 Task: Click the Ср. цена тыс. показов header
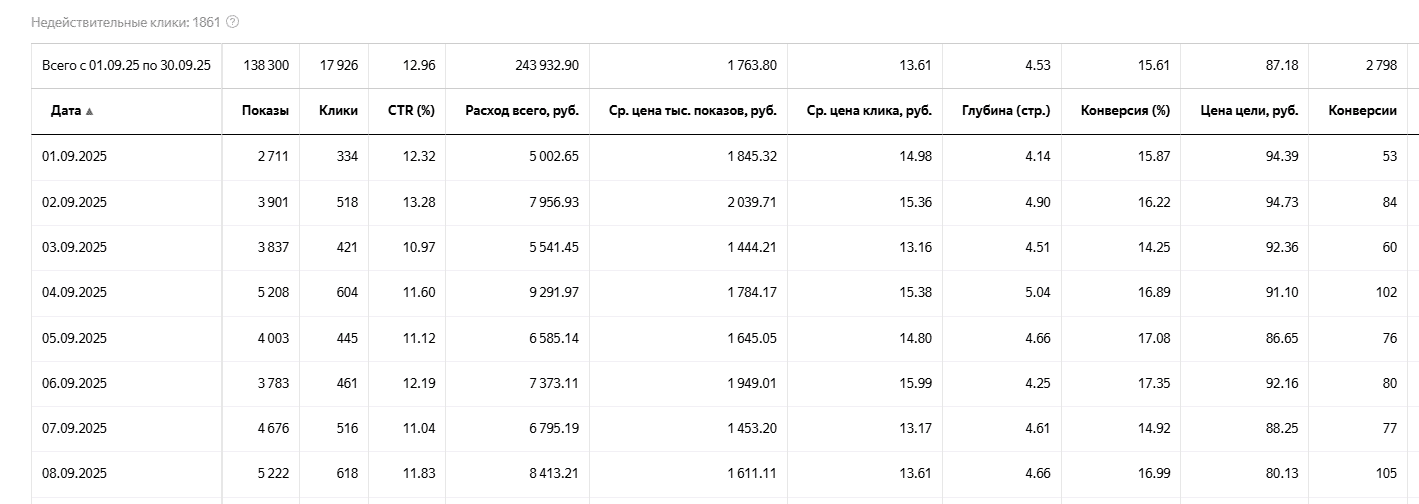coord(692,111)
